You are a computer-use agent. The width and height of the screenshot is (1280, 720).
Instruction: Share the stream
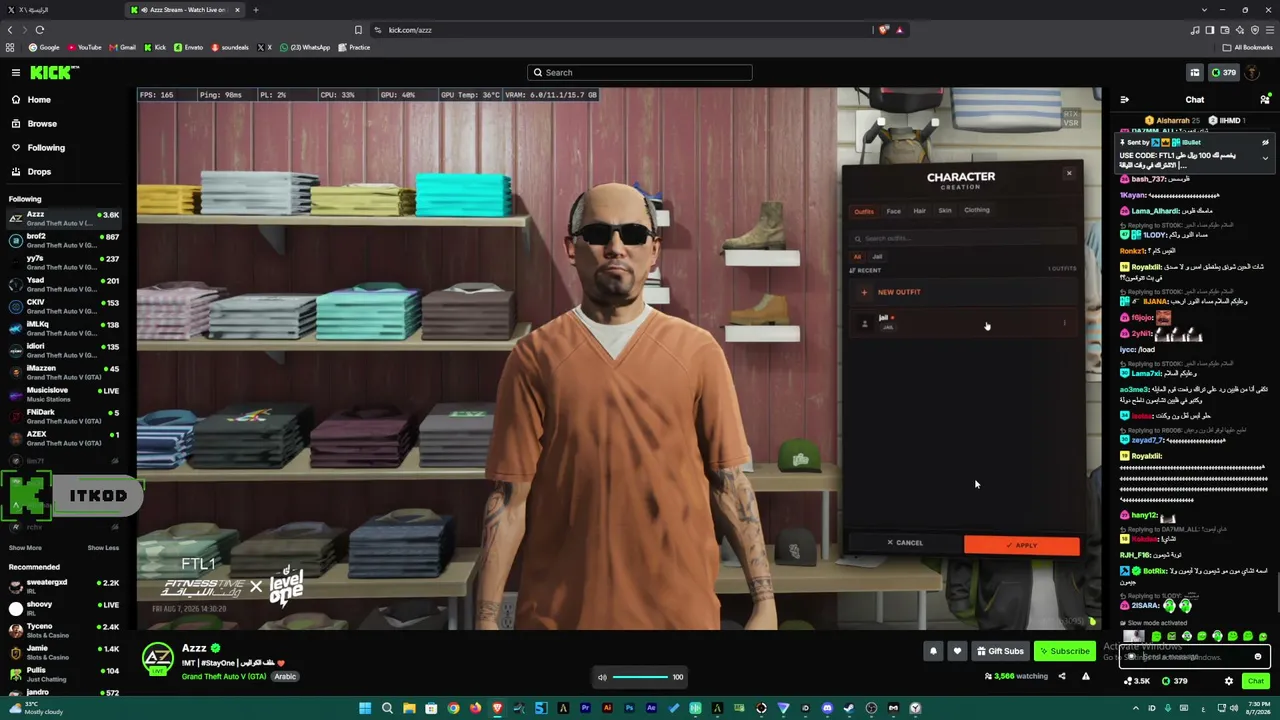click(x=1062, y=676)
